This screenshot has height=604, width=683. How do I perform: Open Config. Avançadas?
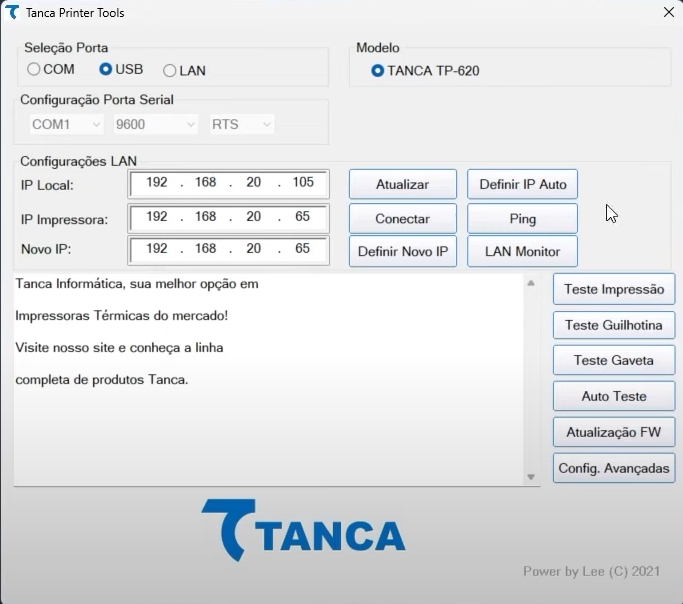(614, 468)
